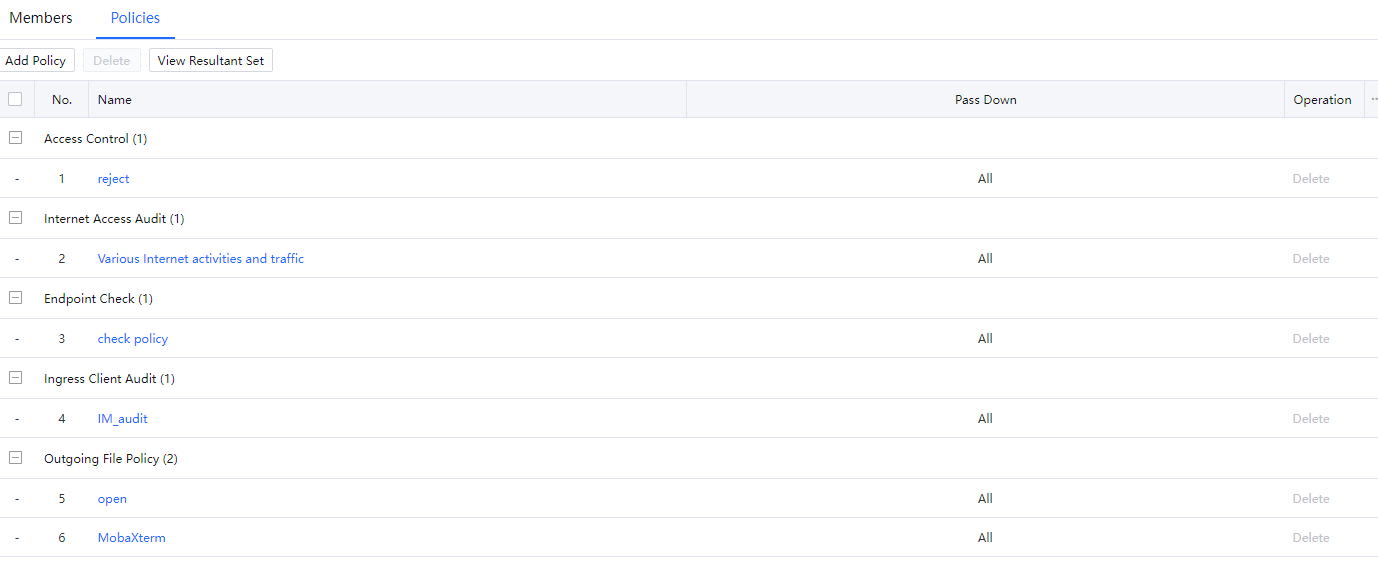
Task: Click the Add Policy button
Action: click(36, 60)
